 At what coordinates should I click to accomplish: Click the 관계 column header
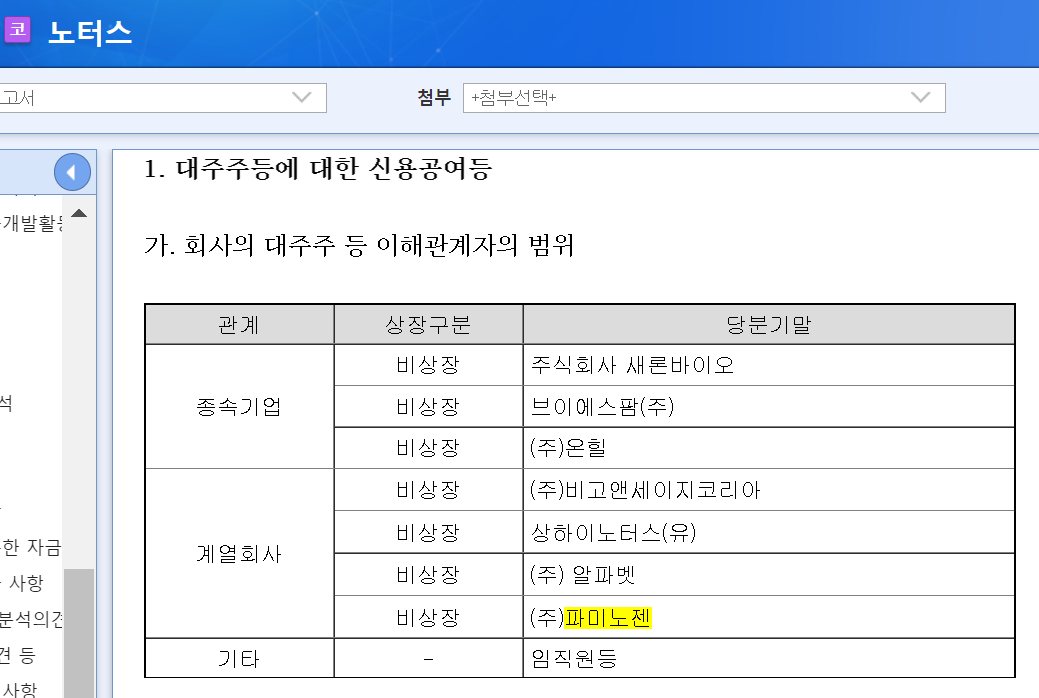[239, 325]
